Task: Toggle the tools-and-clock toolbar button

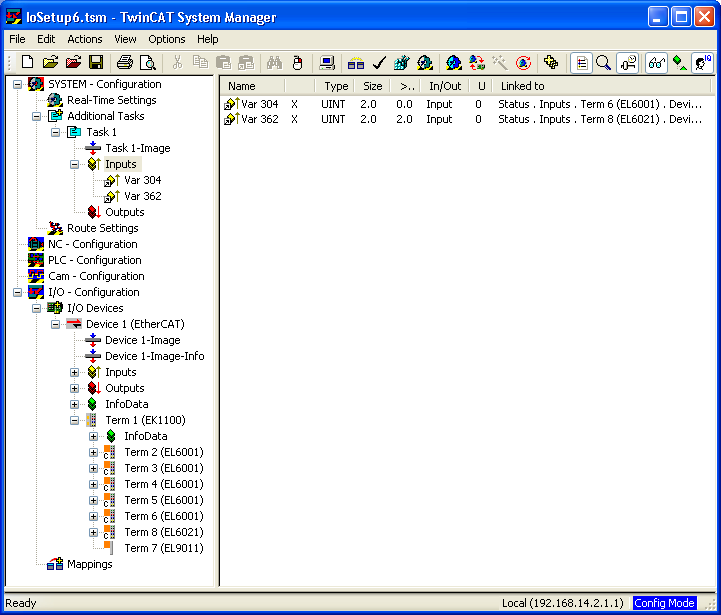Action: (628, 63)
